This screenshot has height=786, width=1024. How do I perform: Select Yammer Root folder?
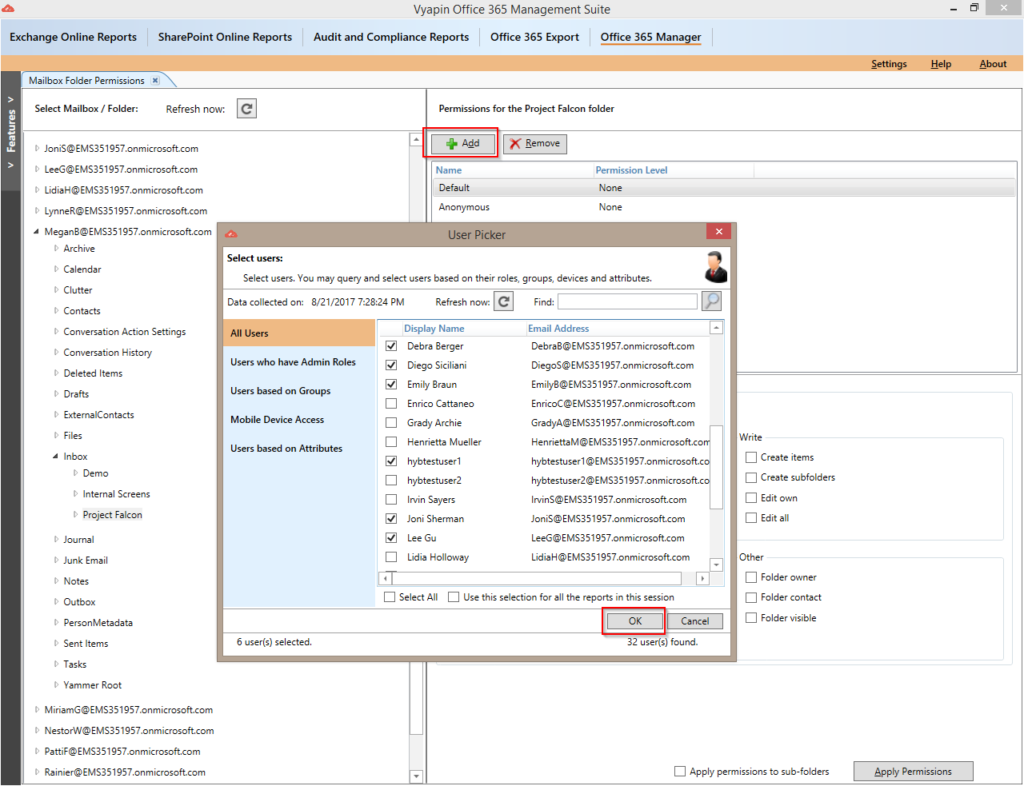[92, 685]
